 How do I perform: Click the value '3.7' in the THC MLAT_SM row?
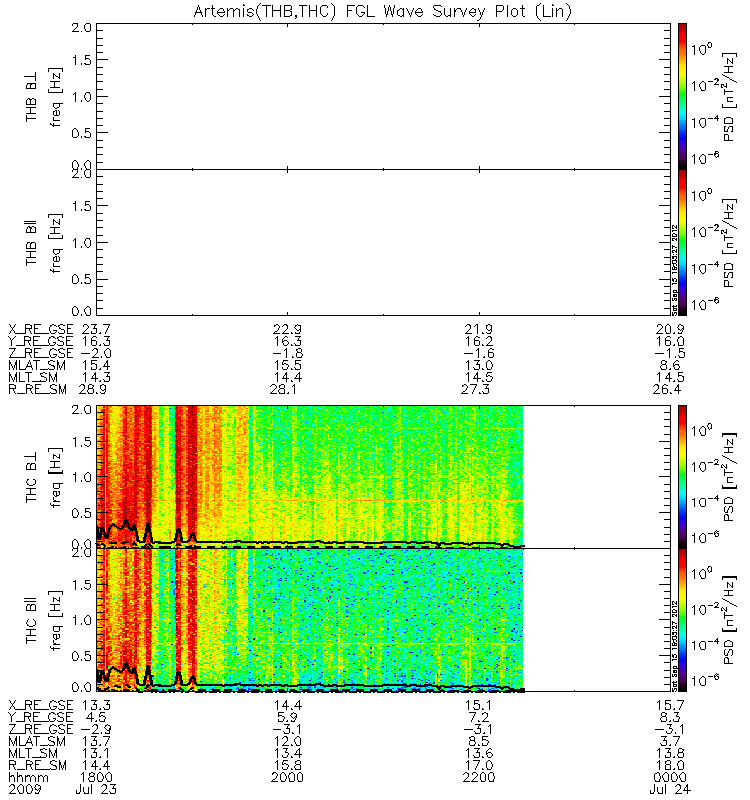tap(670, 741)
